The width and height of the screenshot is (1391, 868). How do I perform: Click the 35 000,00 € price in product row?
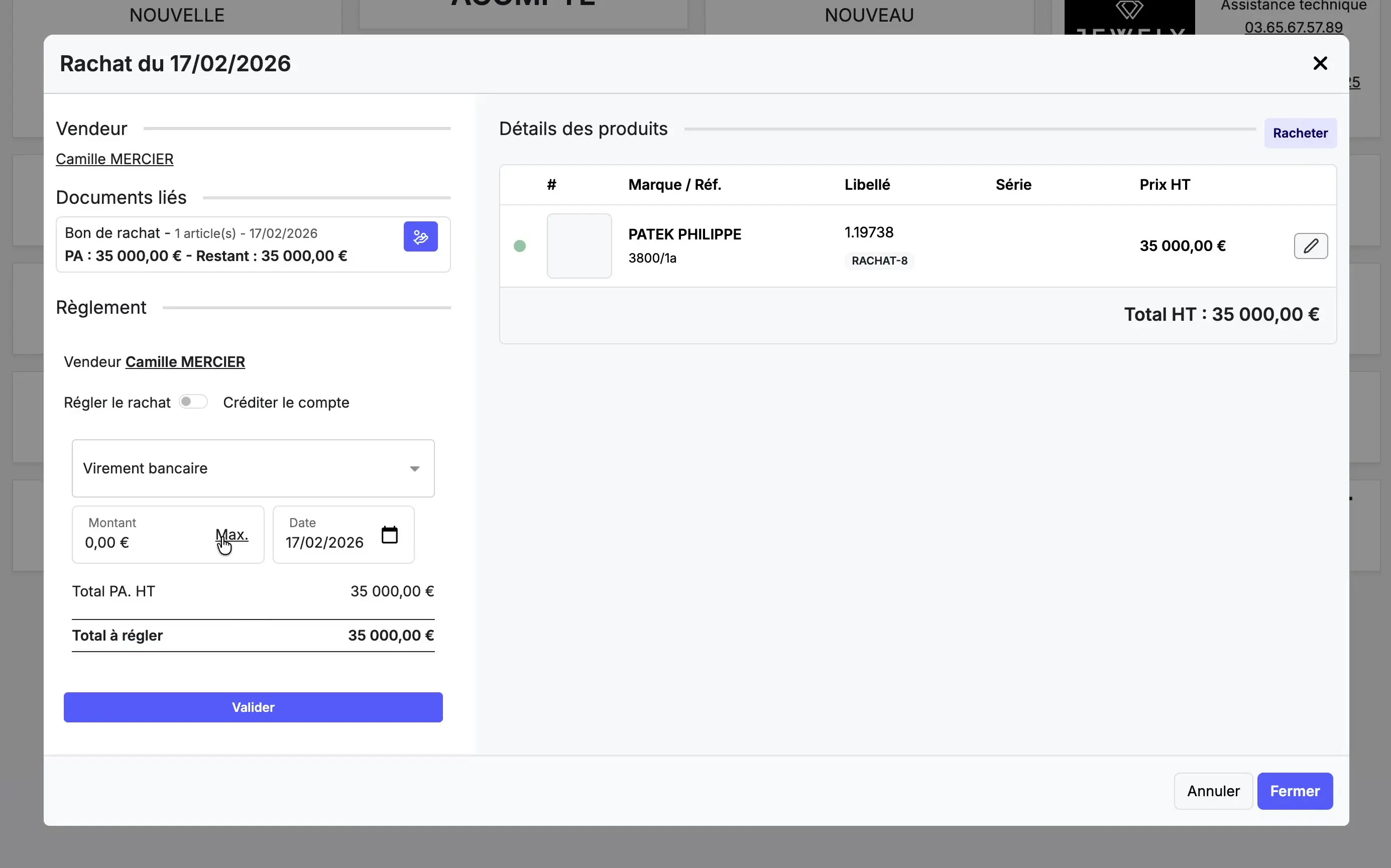tap(1182, 246)
